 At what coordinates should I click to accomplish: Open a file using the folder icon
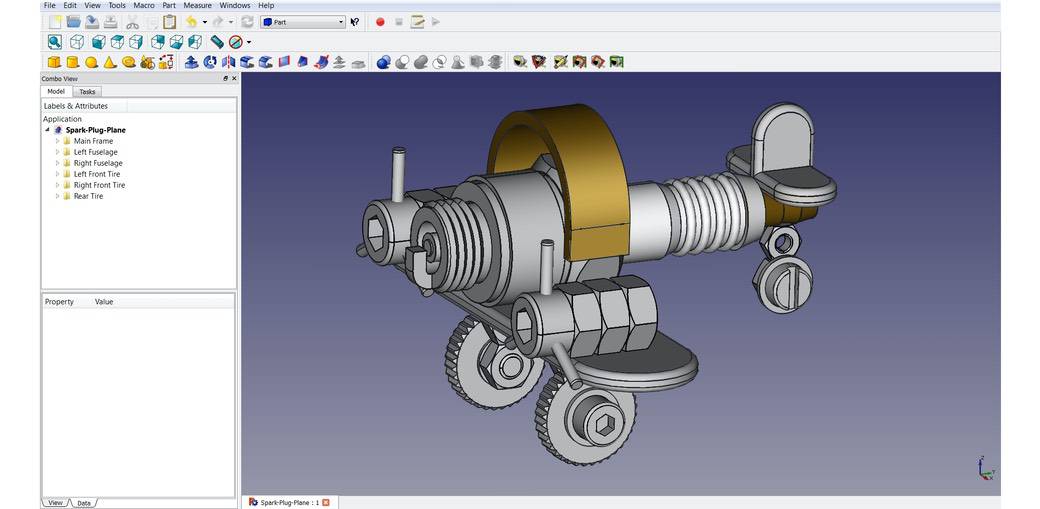coord(74,22)
